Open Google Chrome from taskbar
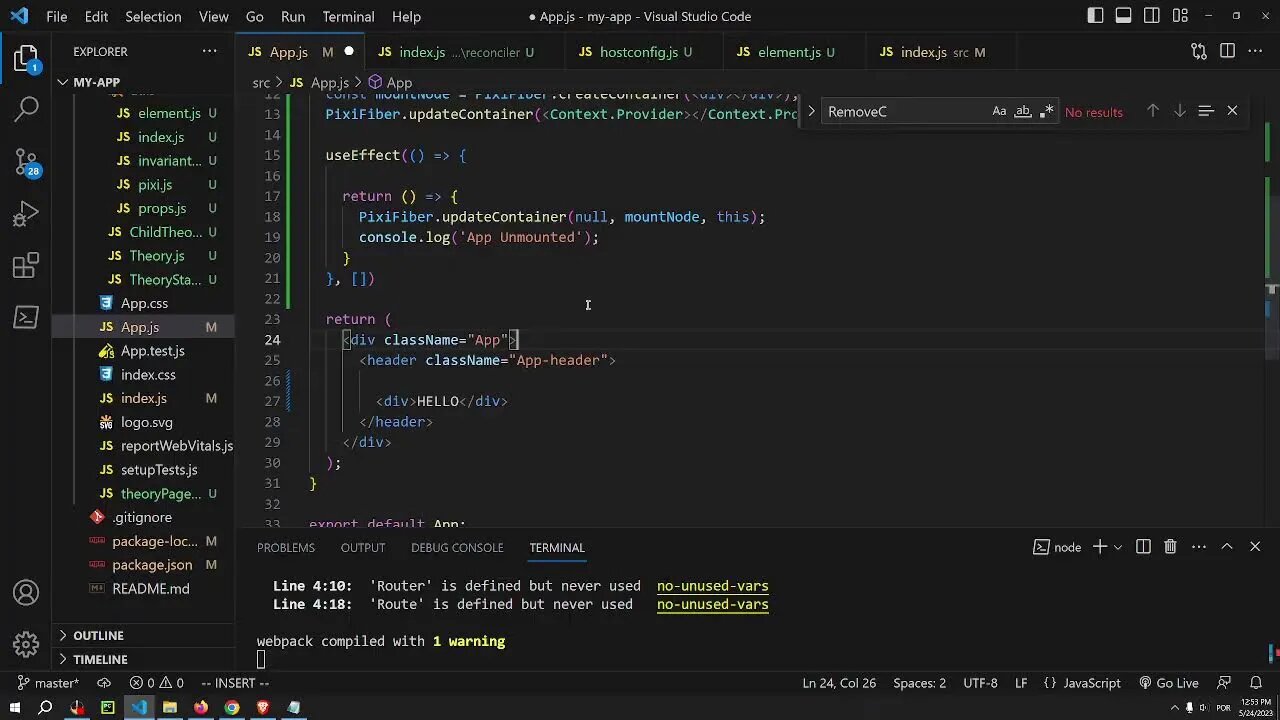Screen dimensions: 1280x720 (232, 708)
